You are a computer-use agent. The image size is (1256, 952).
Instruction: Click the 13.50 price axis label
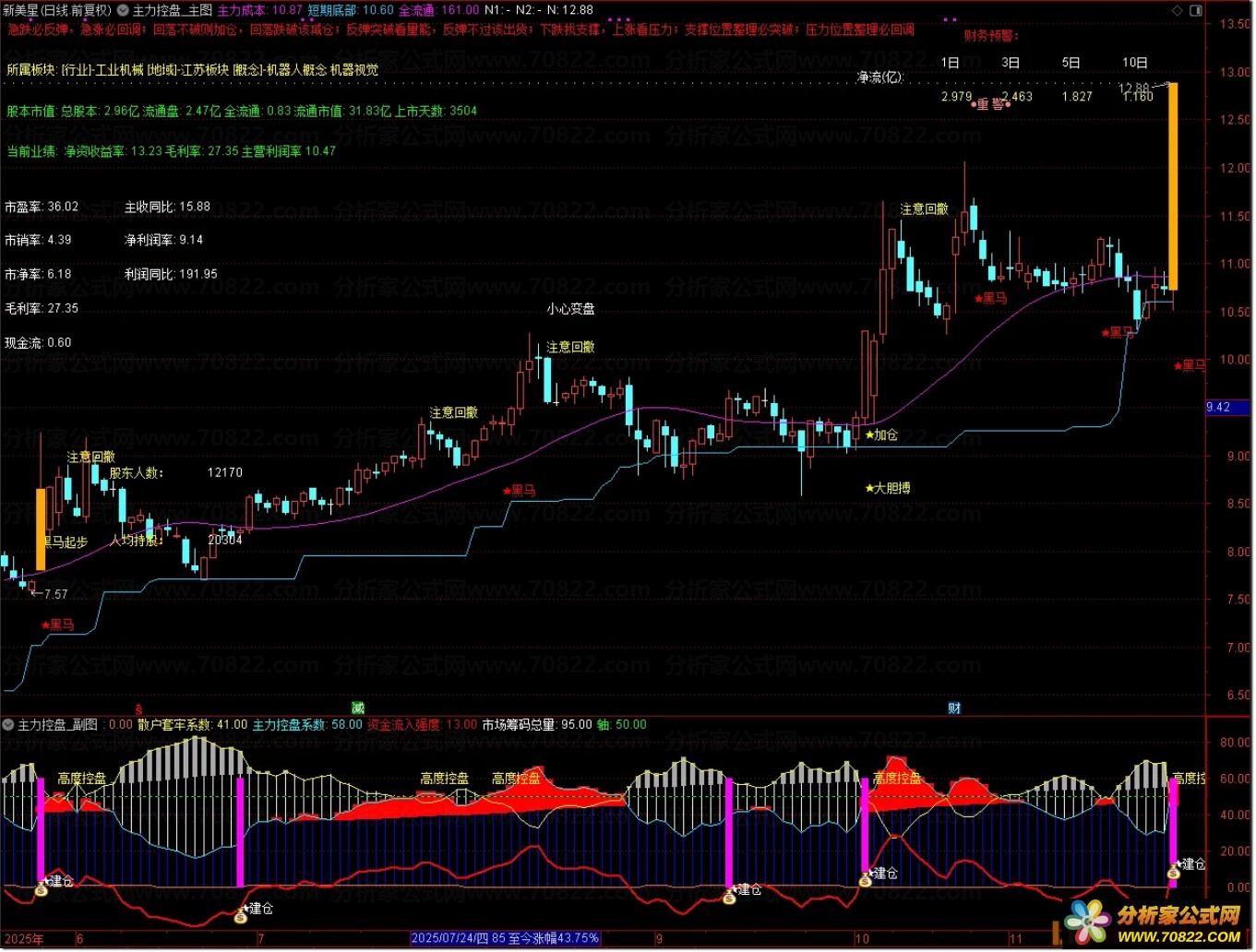click(1235, 24)
